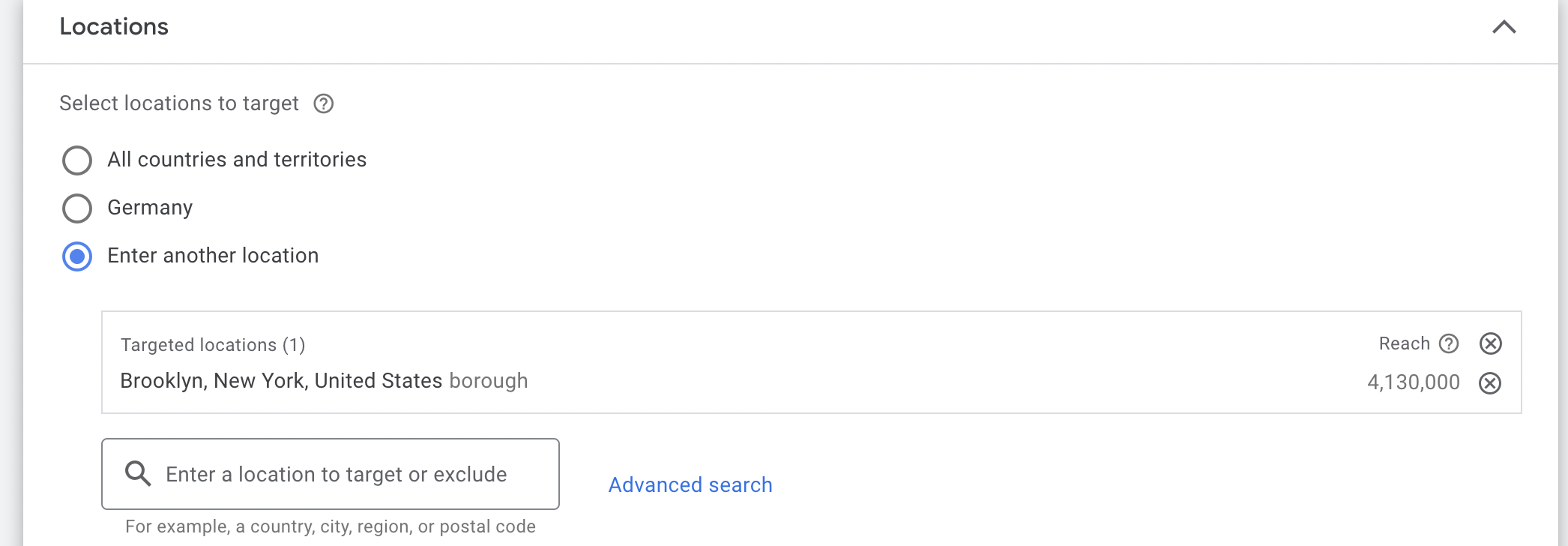
Task: Click the Brooklyn, New York targeted location row
Action: point(812,382)
